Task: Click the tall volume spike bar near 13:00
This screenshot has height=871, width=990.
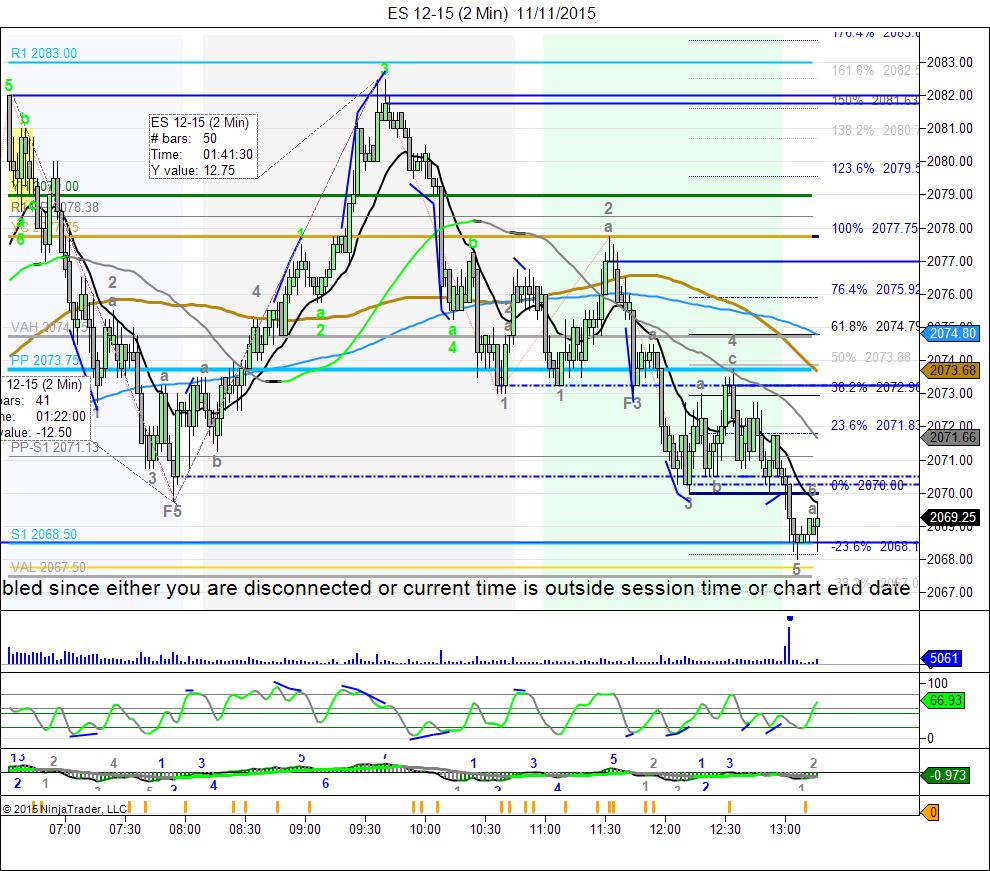Action: [789, 643]
